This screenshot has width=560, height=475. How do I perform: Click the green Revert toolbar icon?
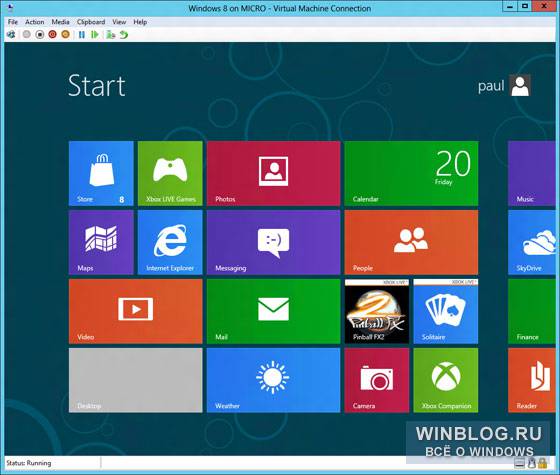tap(124, 35)
